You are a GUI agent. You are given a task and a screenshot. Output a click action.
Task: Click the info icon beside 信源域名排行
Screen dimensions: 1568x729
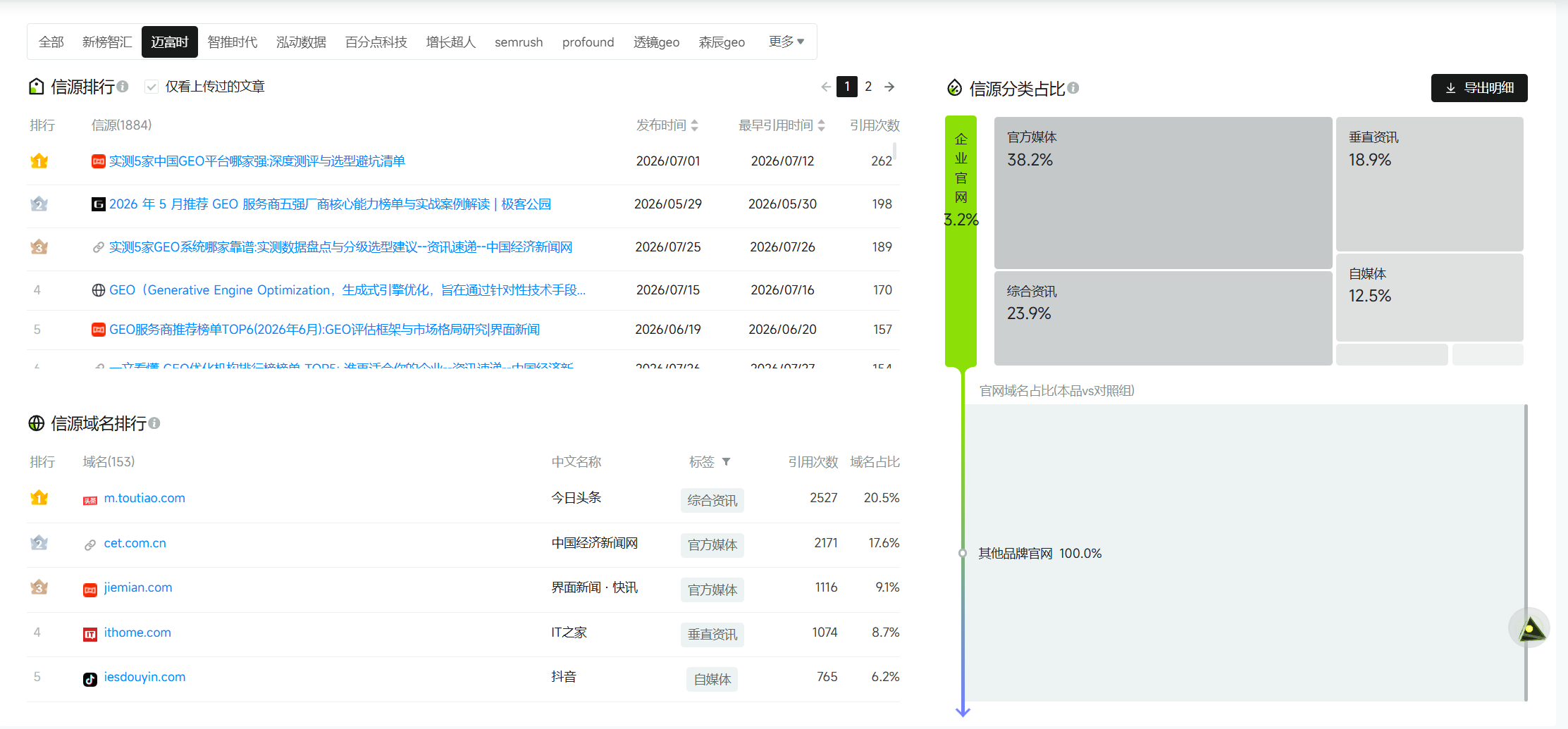click(154, 423)
